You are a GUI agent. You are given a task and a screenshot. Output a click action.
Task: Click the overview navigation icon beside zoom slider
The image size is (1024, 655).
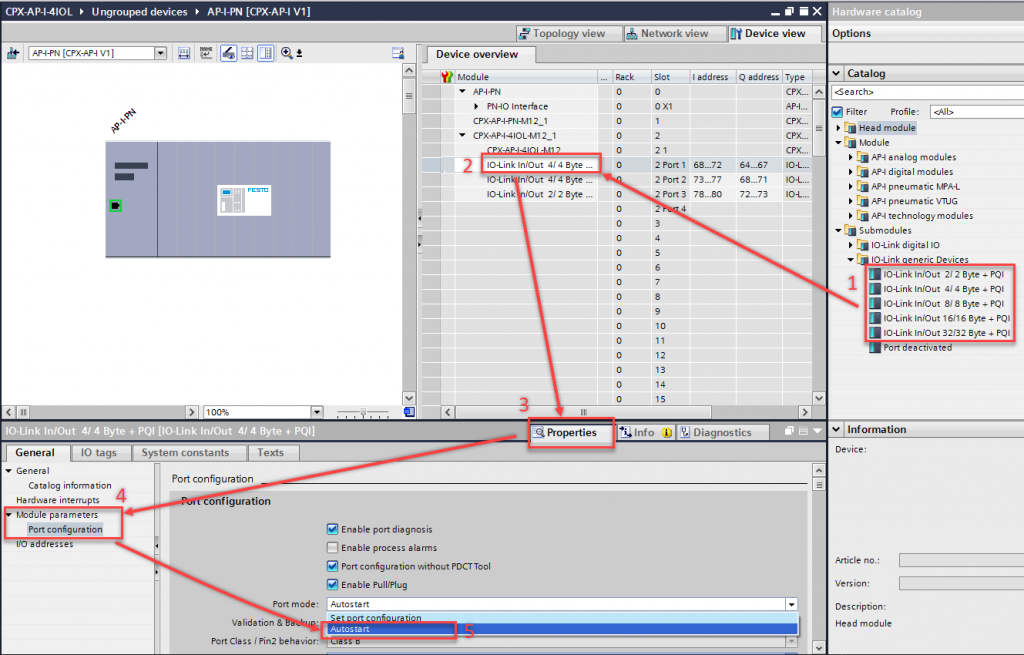[409, 412]
